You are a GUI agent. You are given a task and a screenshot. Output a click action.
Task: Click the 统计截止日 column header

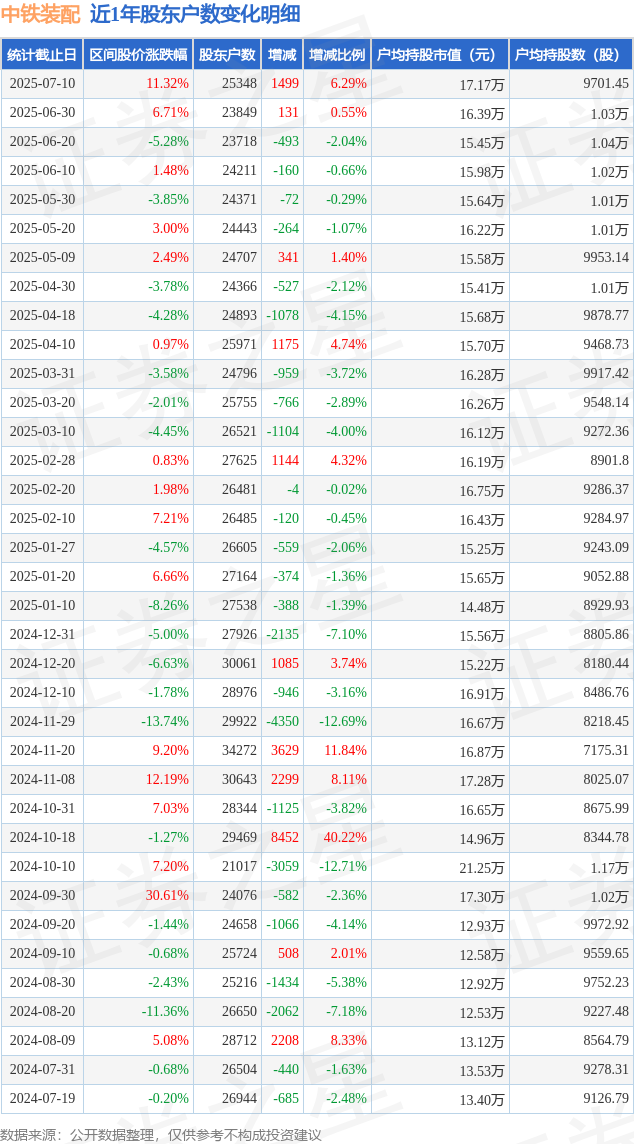coord(42,54)
